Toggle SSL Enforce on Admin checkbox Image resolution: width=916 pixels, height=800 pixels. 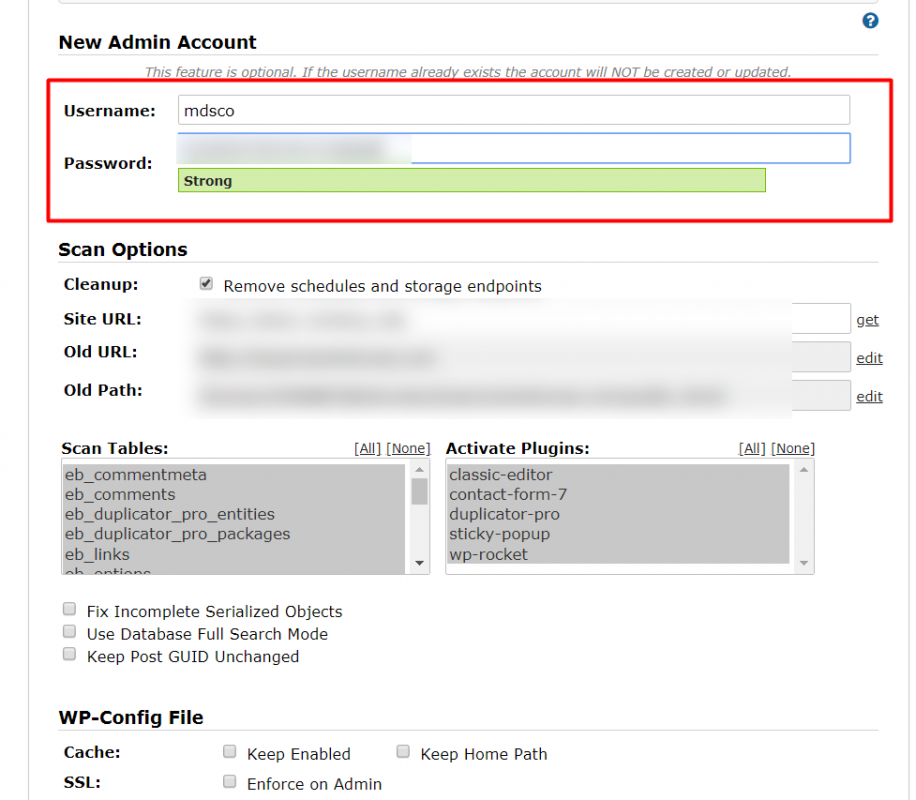(230, 781)
